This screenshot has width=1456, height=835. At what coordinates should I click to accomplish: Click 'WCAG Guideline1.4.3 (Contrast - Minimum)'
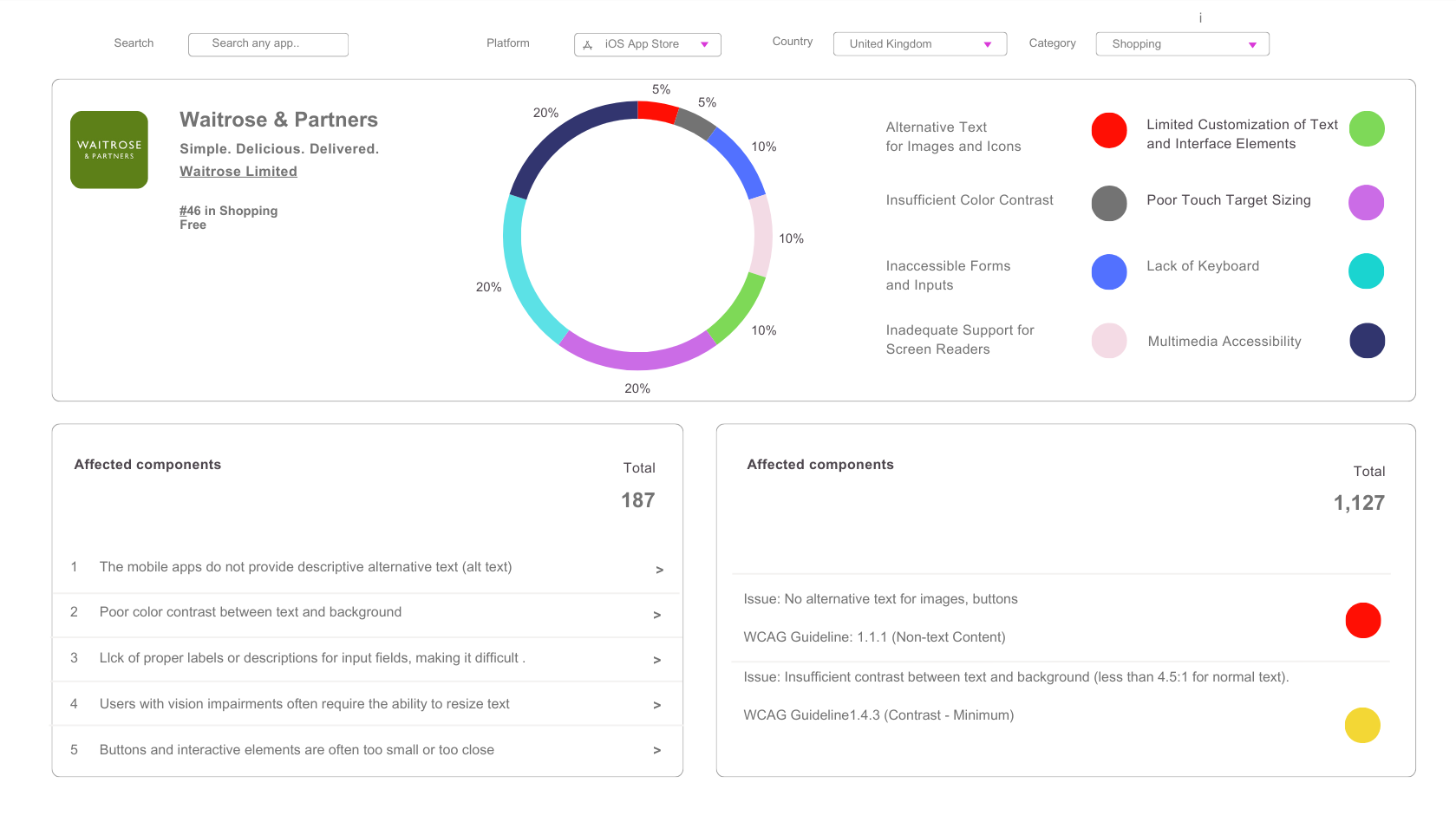pos(878,715)
